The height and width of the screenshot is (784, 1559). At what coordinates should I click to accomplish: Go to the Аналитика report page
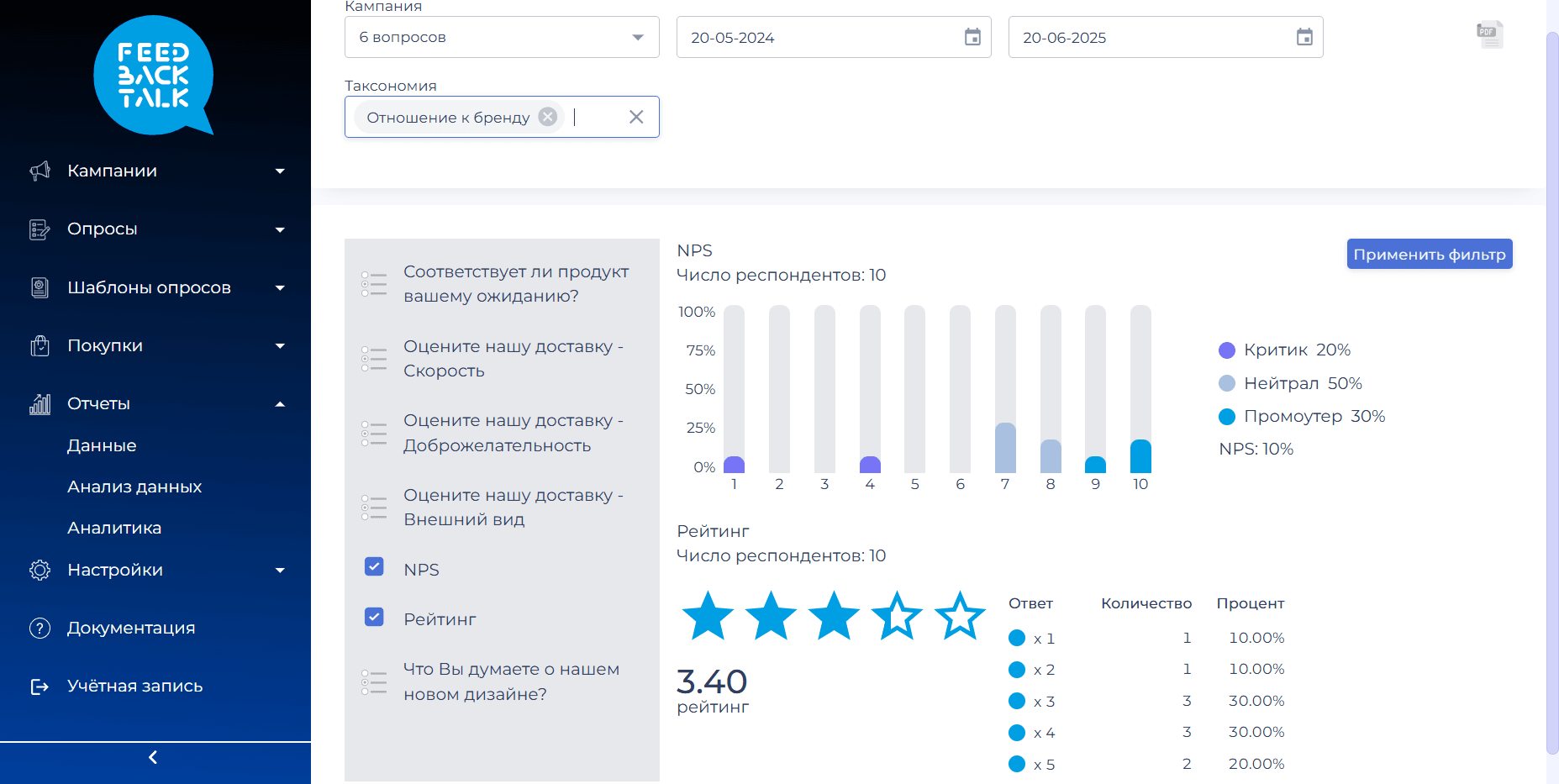[114, 528]
